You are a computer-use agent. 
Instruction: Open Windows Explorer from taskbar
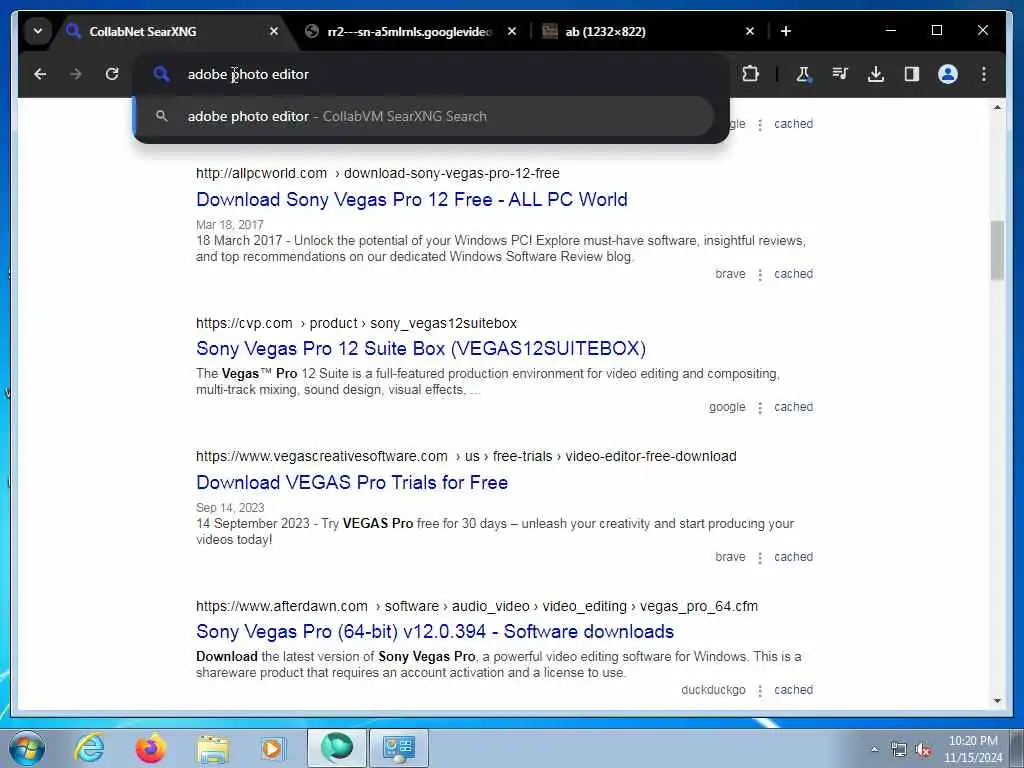(212, 748)
